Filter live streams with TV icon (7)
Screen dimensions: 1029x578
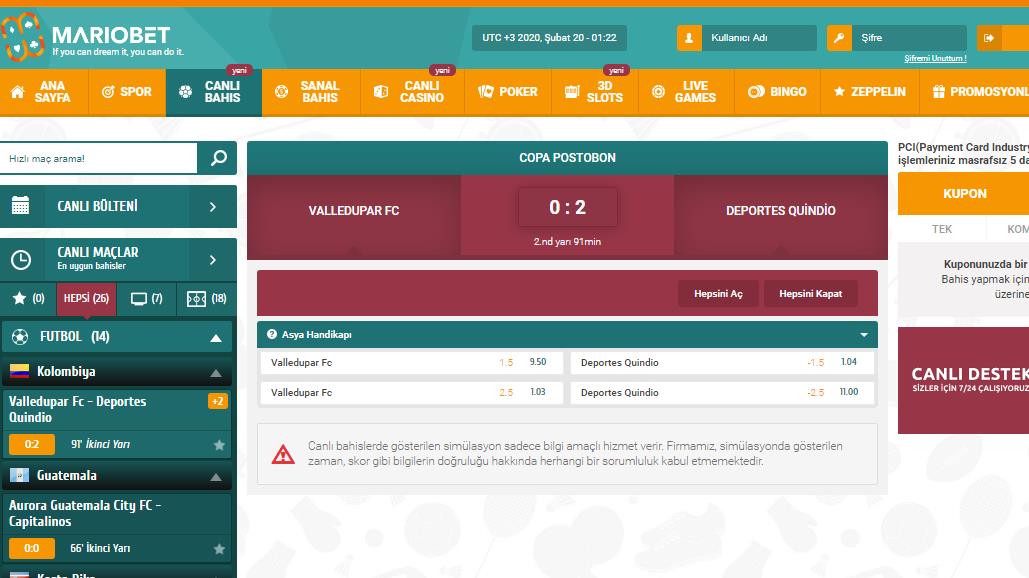147,299
